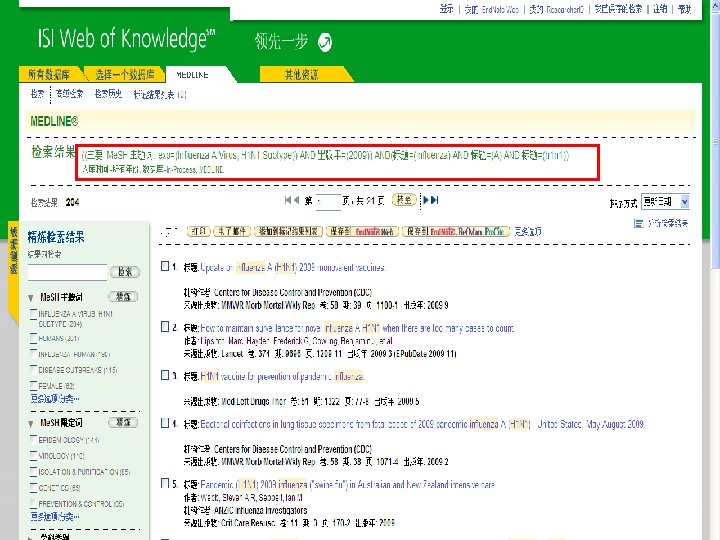Click the analyze results list icon

coord(638,223)
